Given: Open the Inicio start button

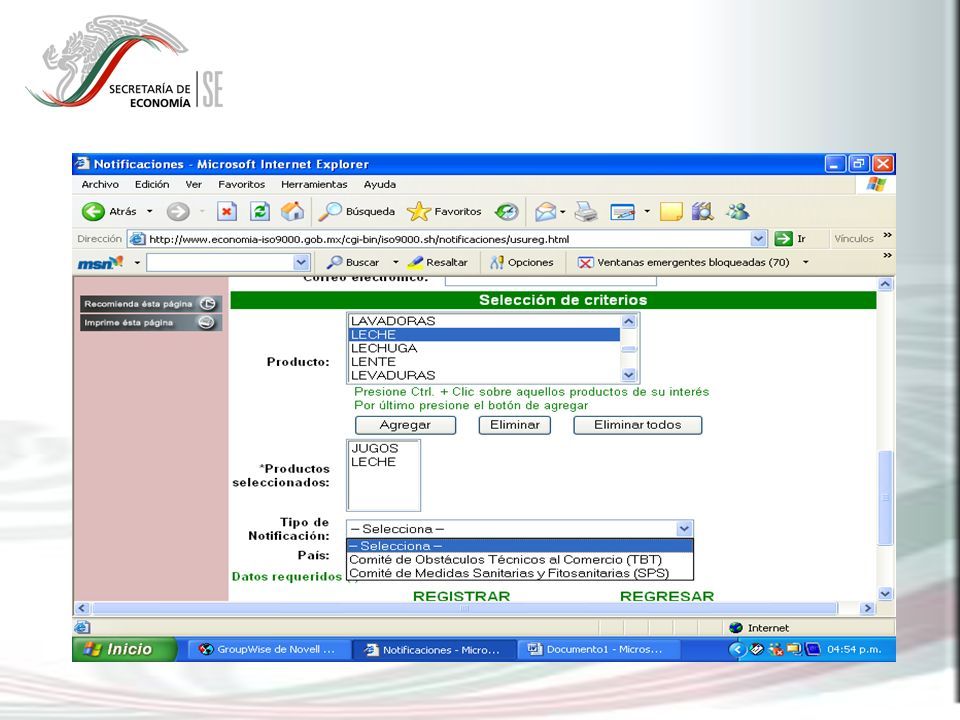Looking at the screenshot, I should click(124, 649).
